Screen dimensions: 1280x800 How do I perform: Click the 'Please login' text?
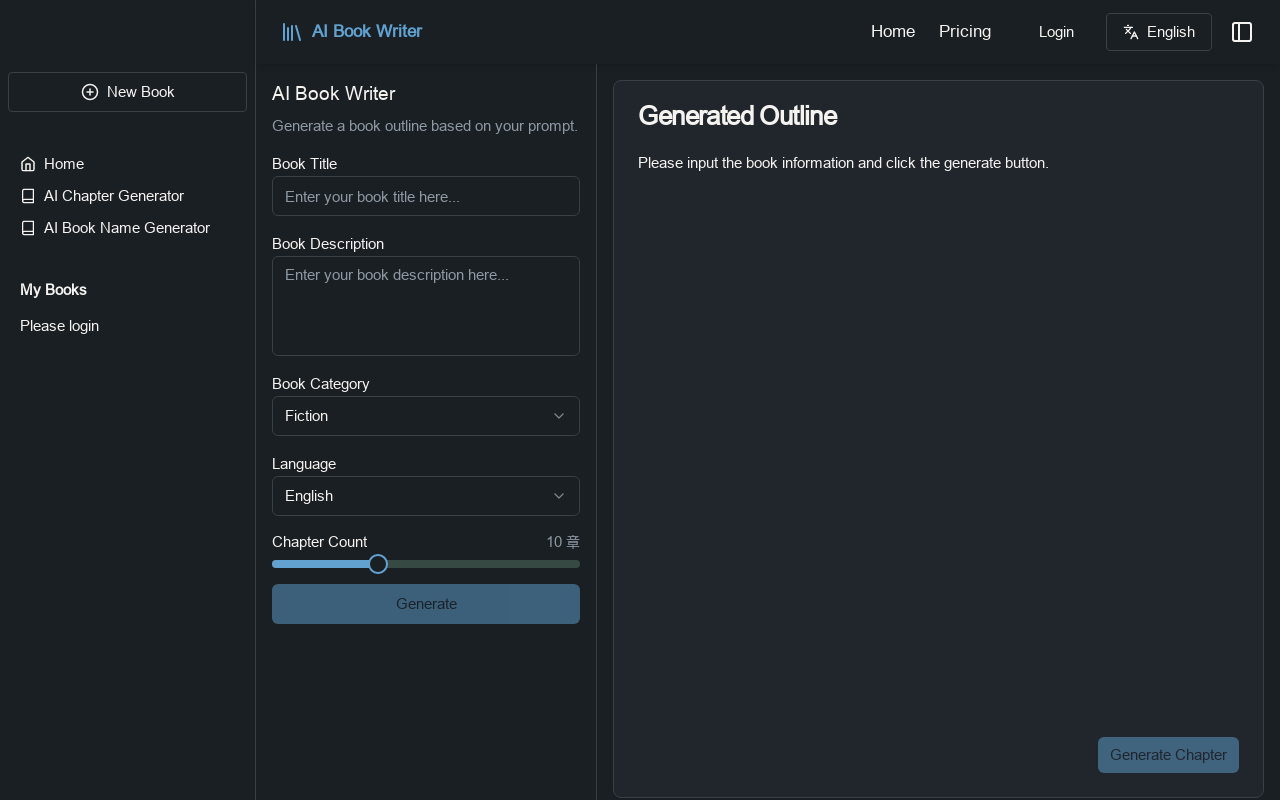pos(59,326)
